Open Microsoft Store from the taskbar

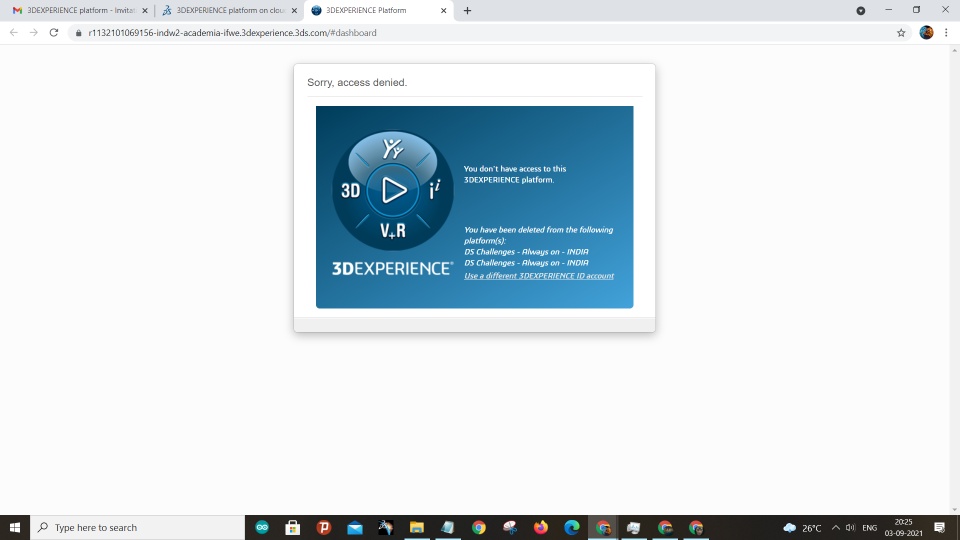coord(293,527)
